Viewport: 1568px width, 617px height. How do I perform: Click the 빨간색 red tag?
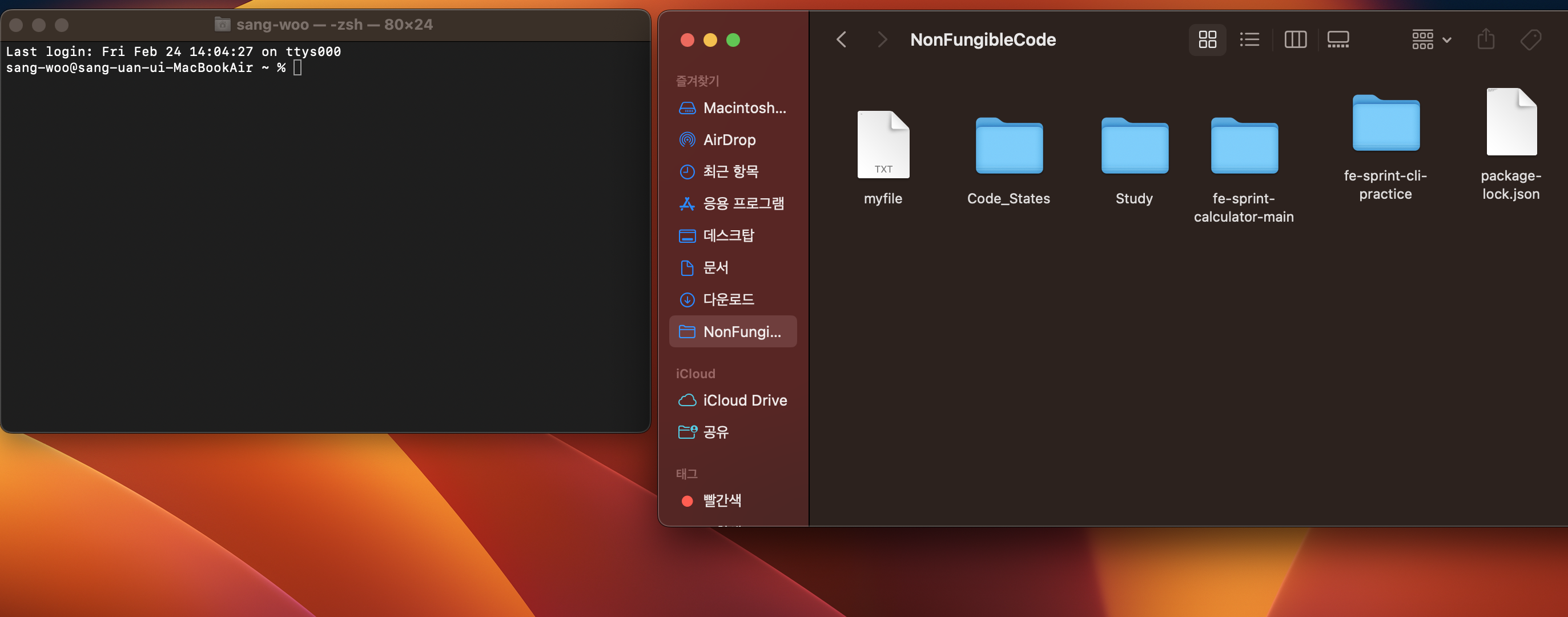coord(721,500)
